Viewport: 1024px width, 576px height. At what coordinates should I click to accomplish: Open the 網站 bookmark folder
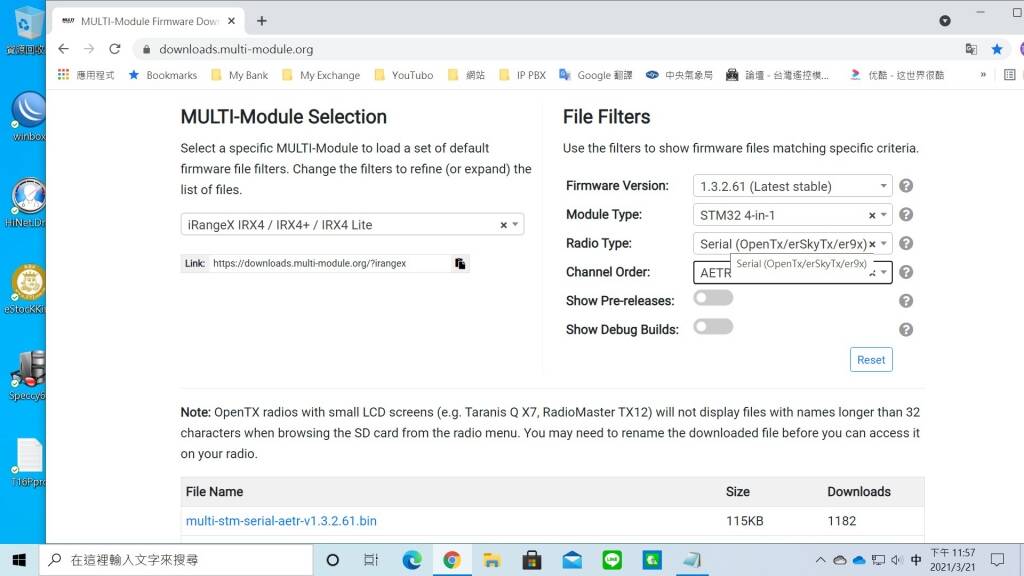[x=466, y=75]
